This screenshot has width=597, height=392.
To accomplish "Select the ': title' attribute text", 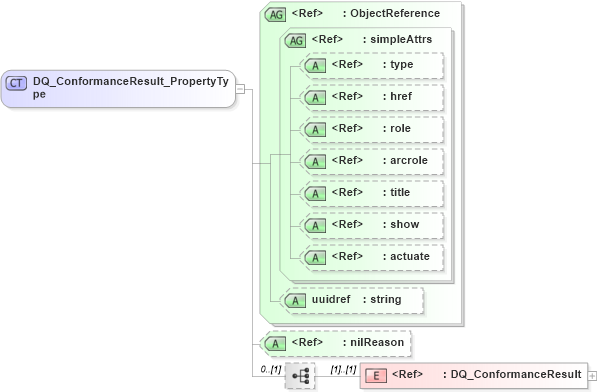I will click(396, 192).
